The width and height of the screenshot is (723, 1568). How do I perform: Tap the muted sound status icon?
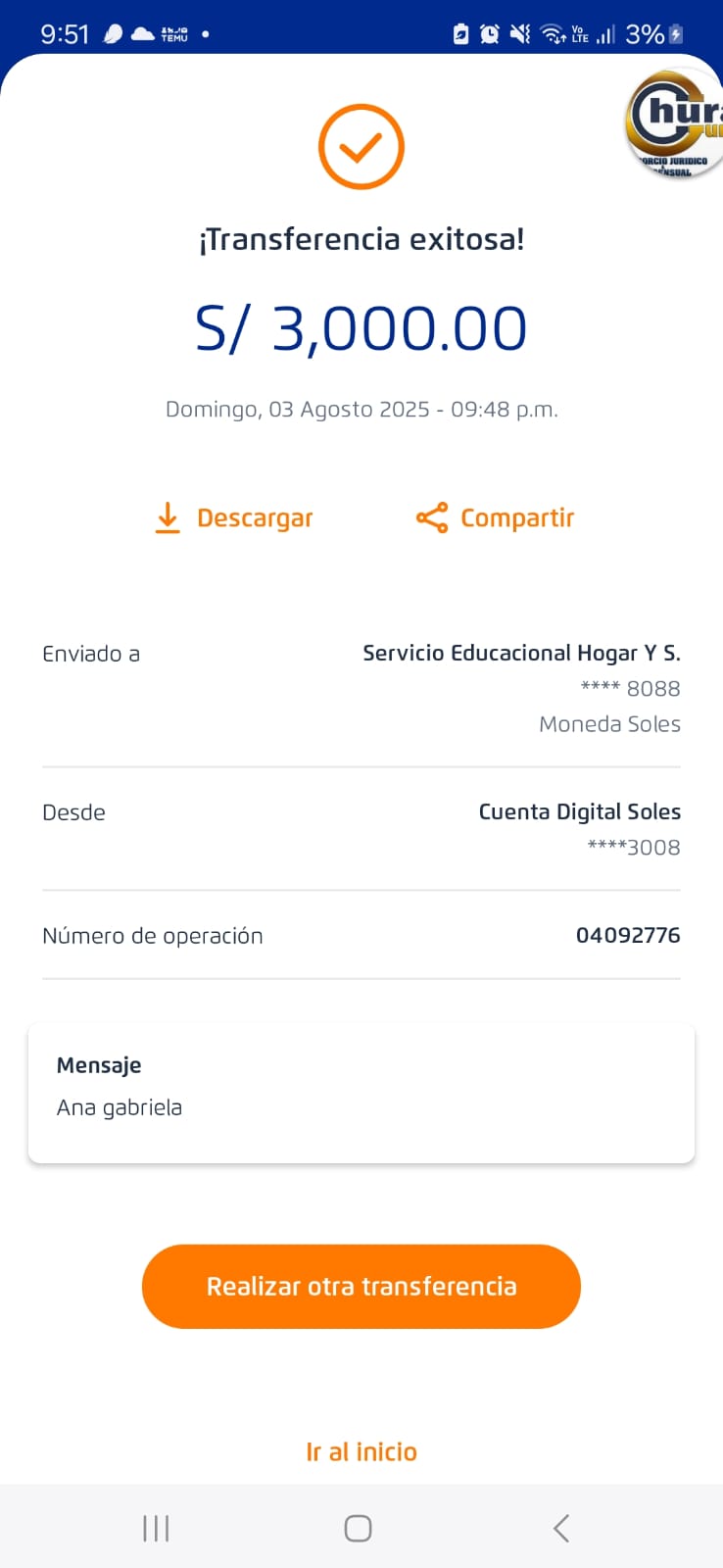pos(520,34)
